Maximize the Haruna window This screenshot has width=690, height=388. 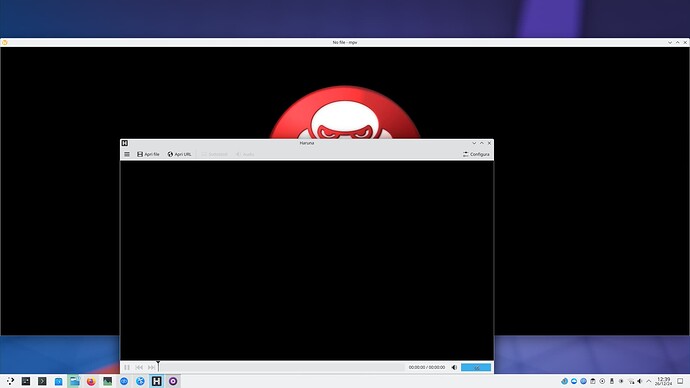[481, 143]
